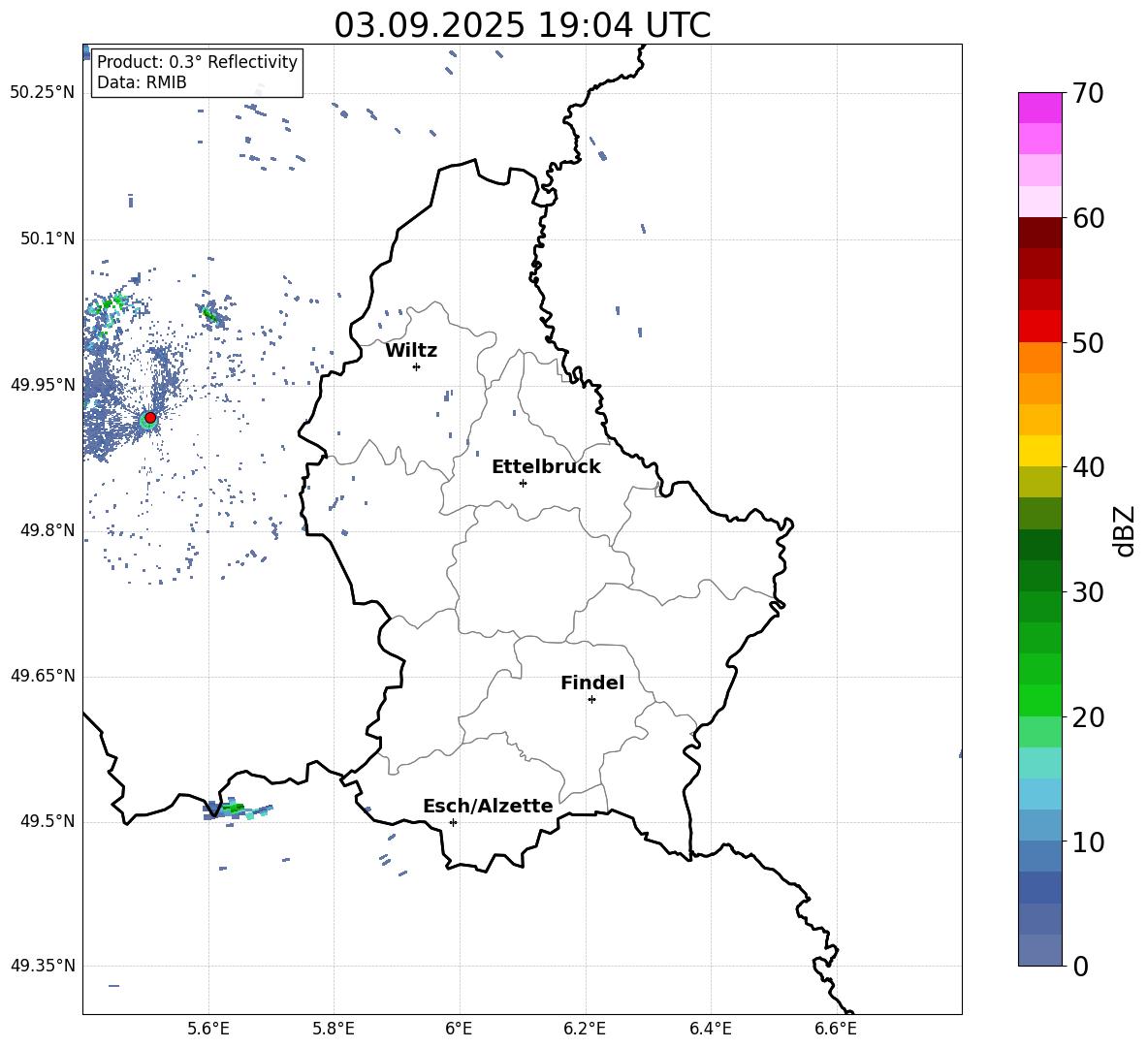Click the Ettelbruck station cross marker

coord(523,483)
